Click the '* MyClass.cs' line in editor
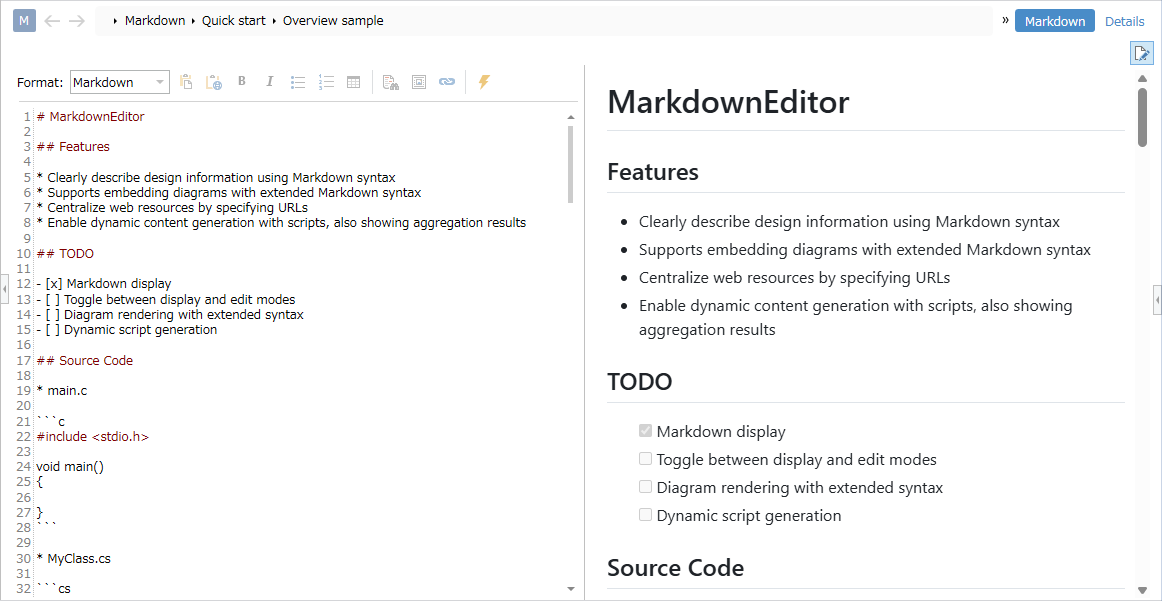 point(73,559)
